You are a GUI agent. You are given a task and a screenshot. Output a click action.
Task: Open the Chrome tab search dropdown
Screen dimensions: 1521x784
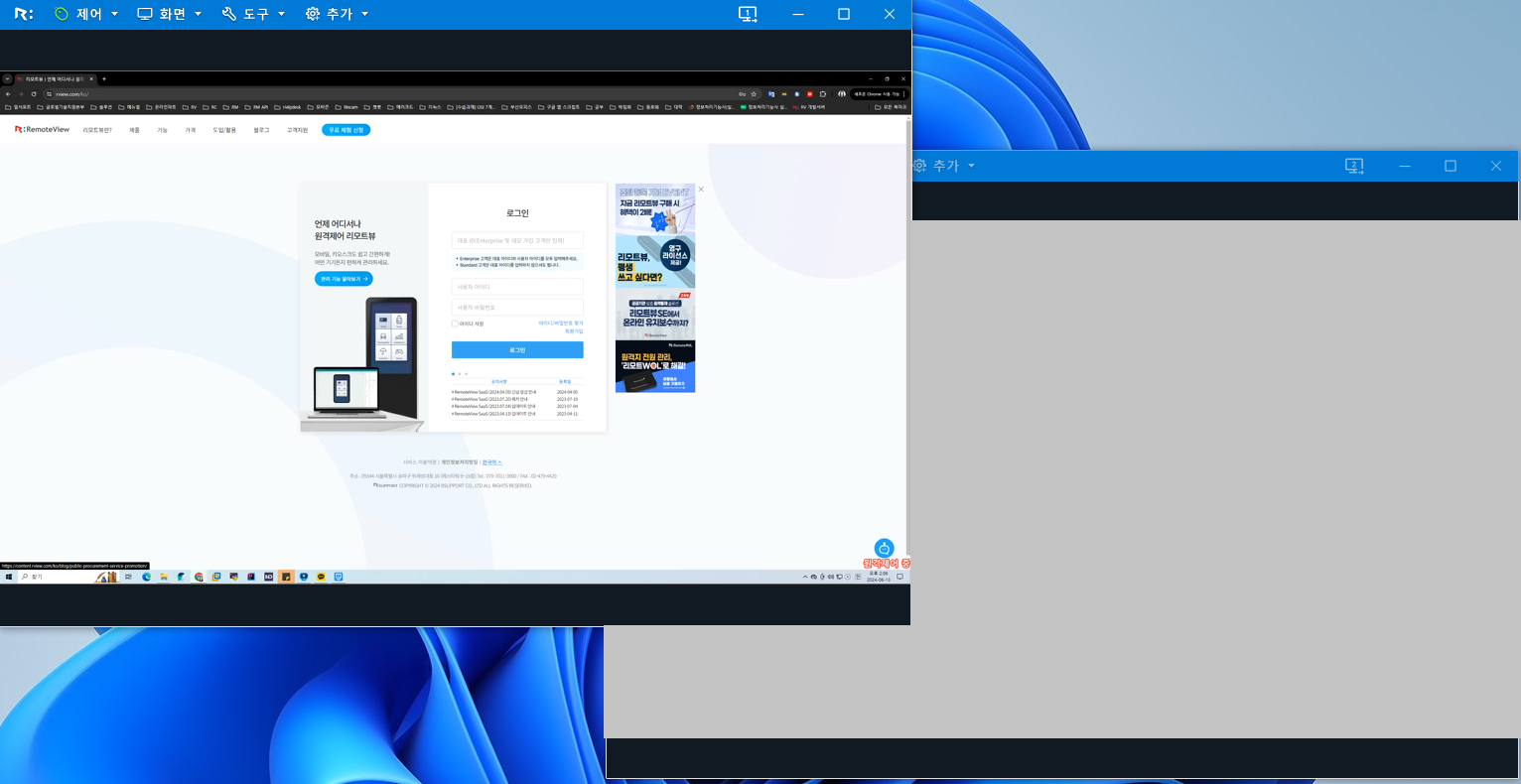click(x=7, y=79)
